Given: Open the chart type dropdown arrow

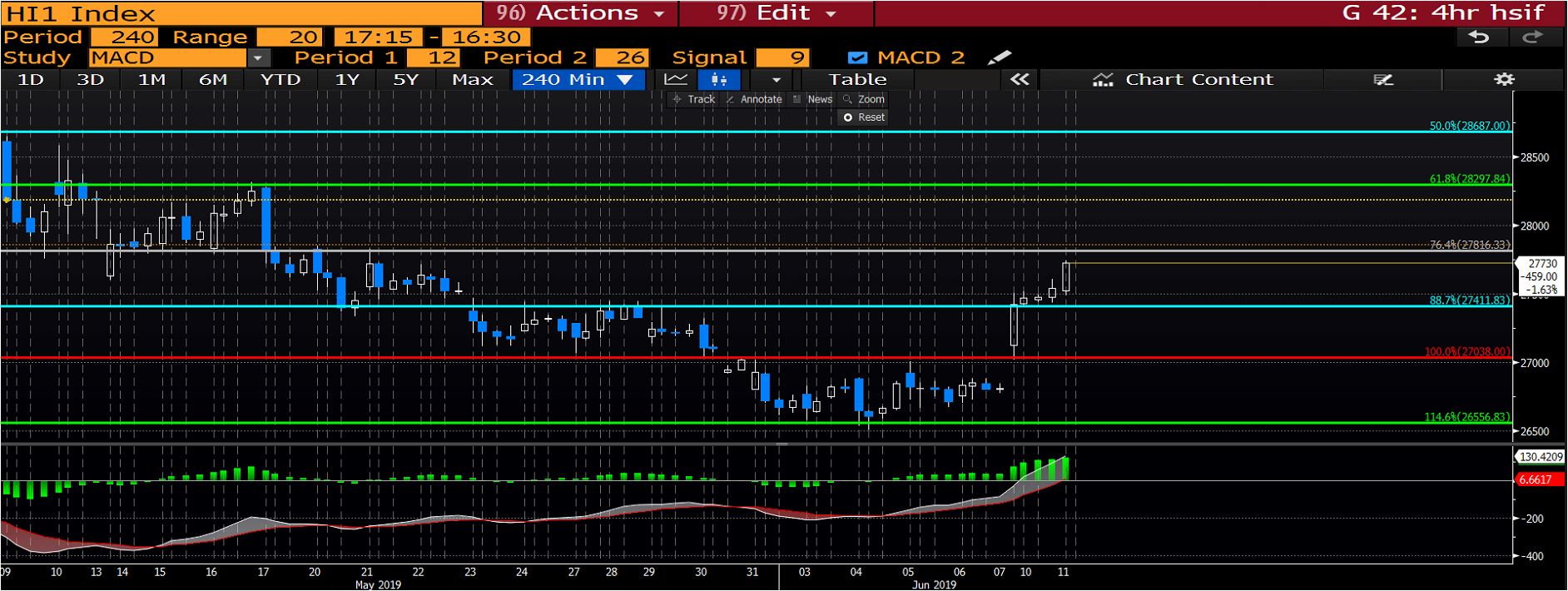Looking at the screenshot, I should (776, 80).
